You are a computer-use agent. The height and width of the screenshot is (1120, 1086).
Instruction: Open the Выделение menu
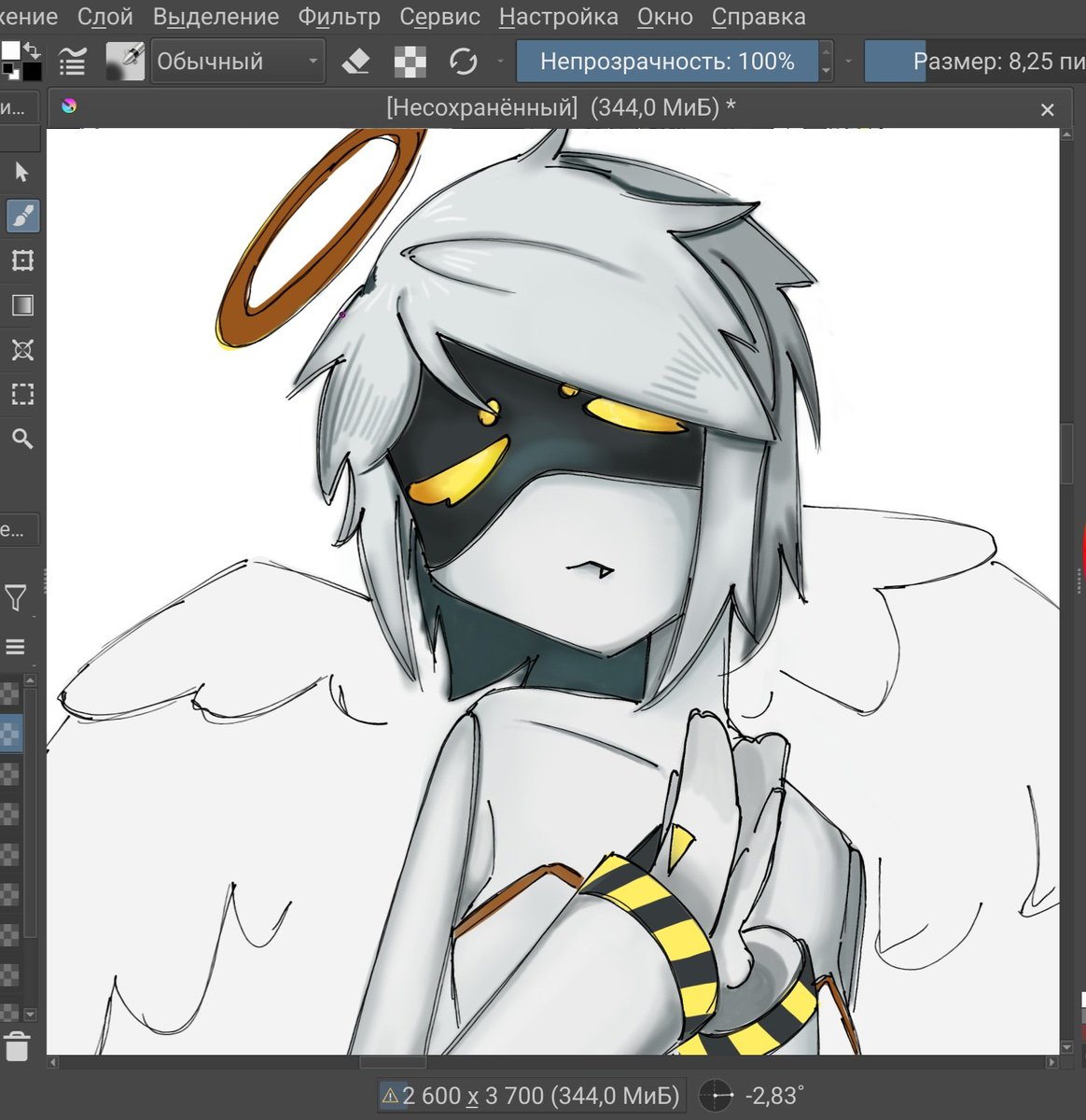[216, 17]
